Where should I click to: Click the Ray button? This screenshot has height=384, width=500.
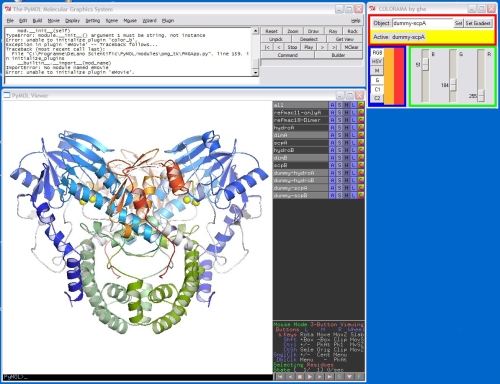pos(333,31)
